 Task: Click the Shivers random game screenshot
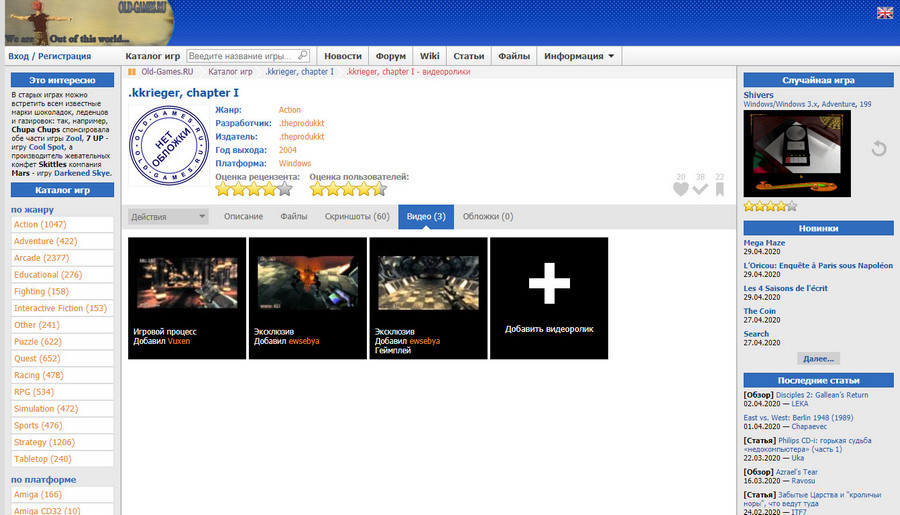(x=797, y=153)
